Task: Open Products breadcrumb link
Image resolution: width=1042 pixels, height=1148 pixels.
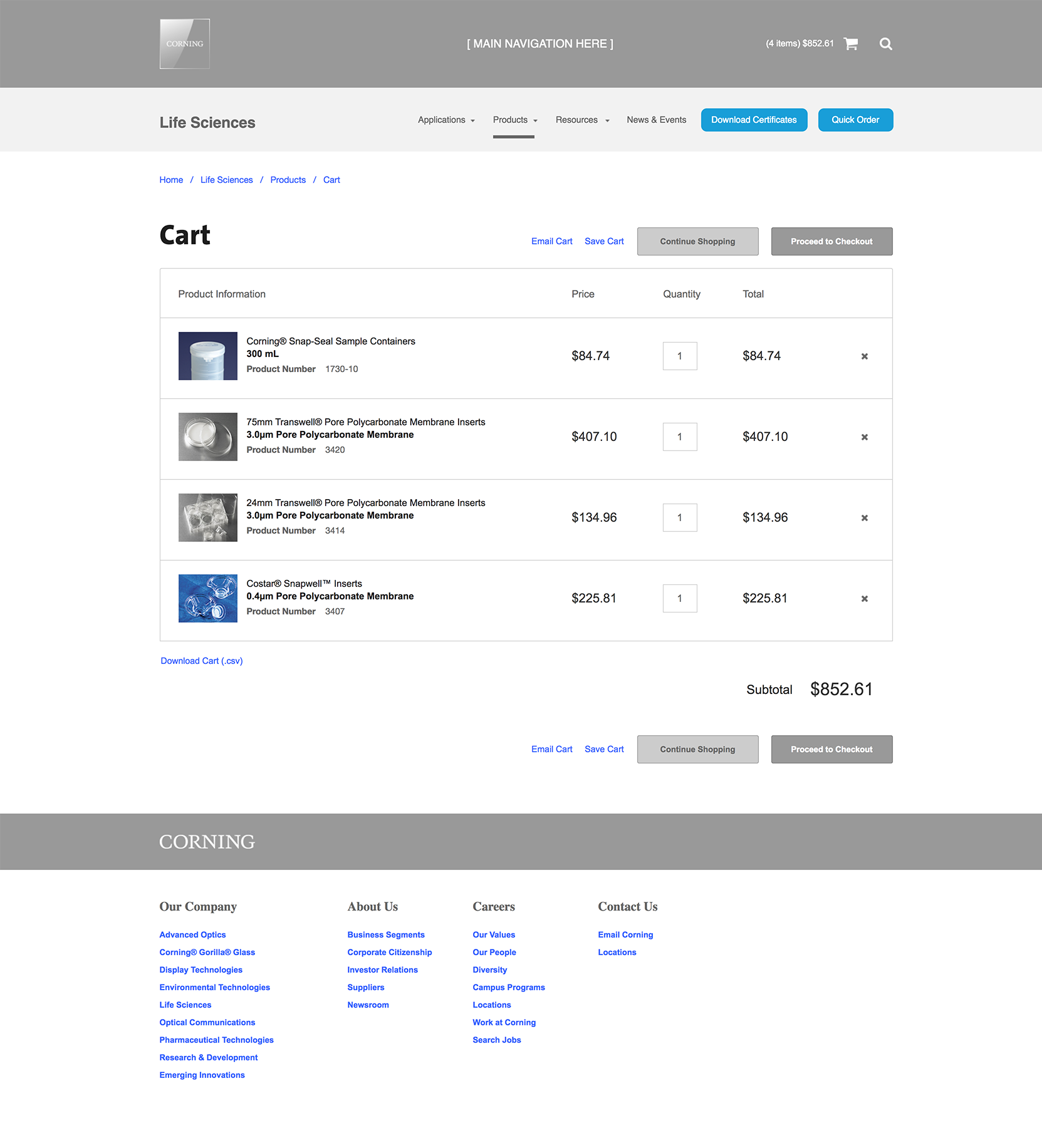Action: tap(288, 180)
